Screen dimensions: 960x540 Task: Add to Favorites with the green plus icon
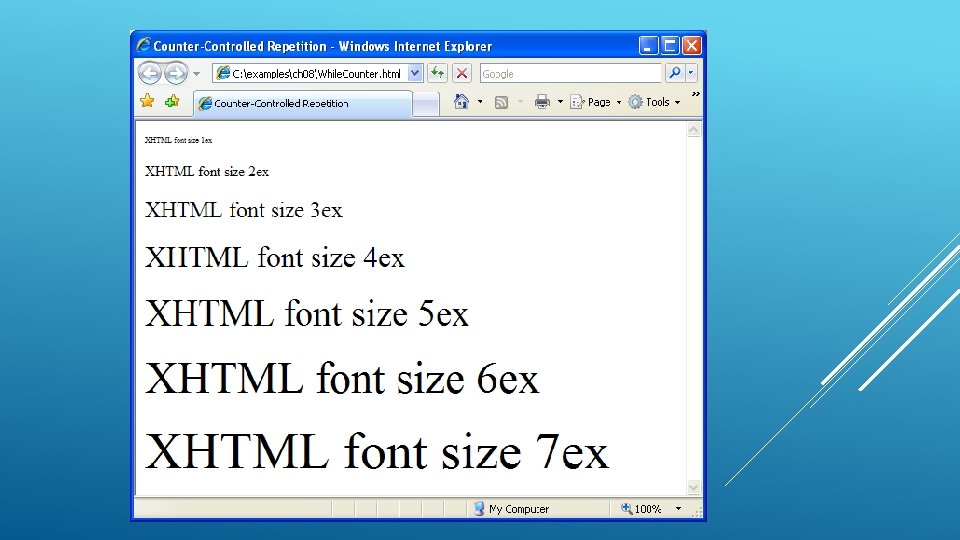pos(172,101)
